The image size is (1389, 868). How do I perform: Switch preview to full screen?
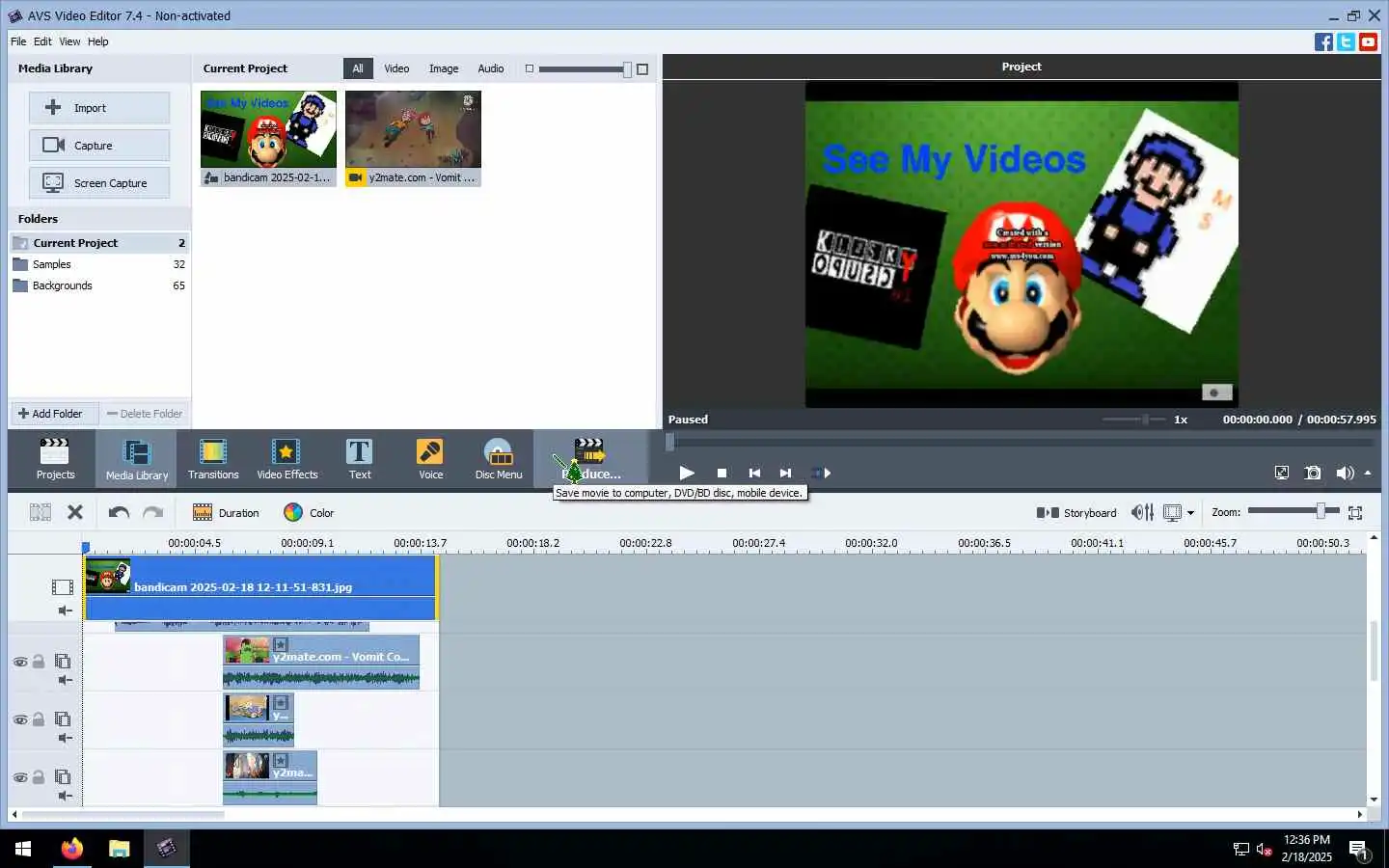[x=1281, y=473]
